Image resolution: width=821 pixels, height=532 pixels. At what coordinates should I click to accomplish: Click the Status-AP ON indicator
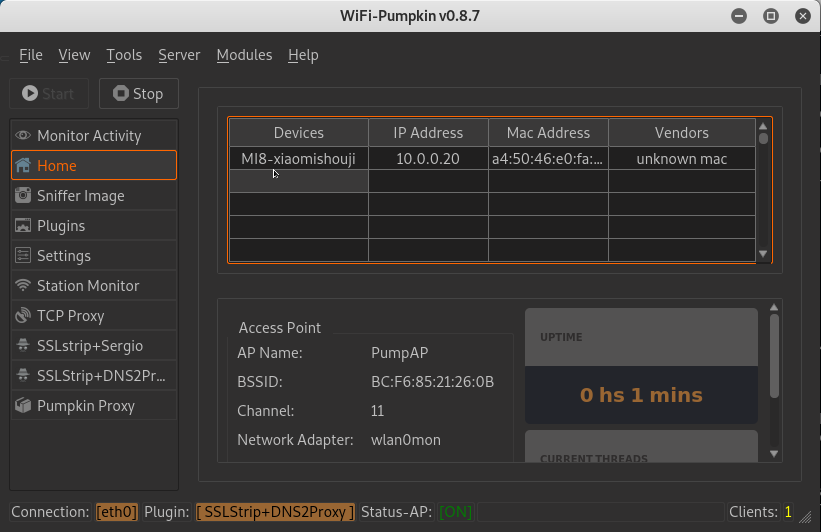(456, 512)
